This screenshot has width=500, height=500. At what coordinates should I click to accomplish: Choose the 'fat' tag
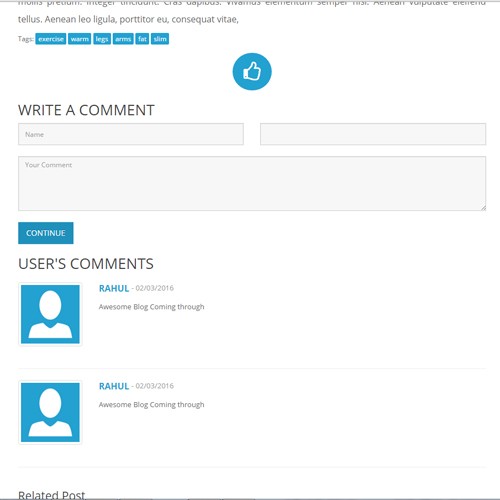click(x=142, y=39)
